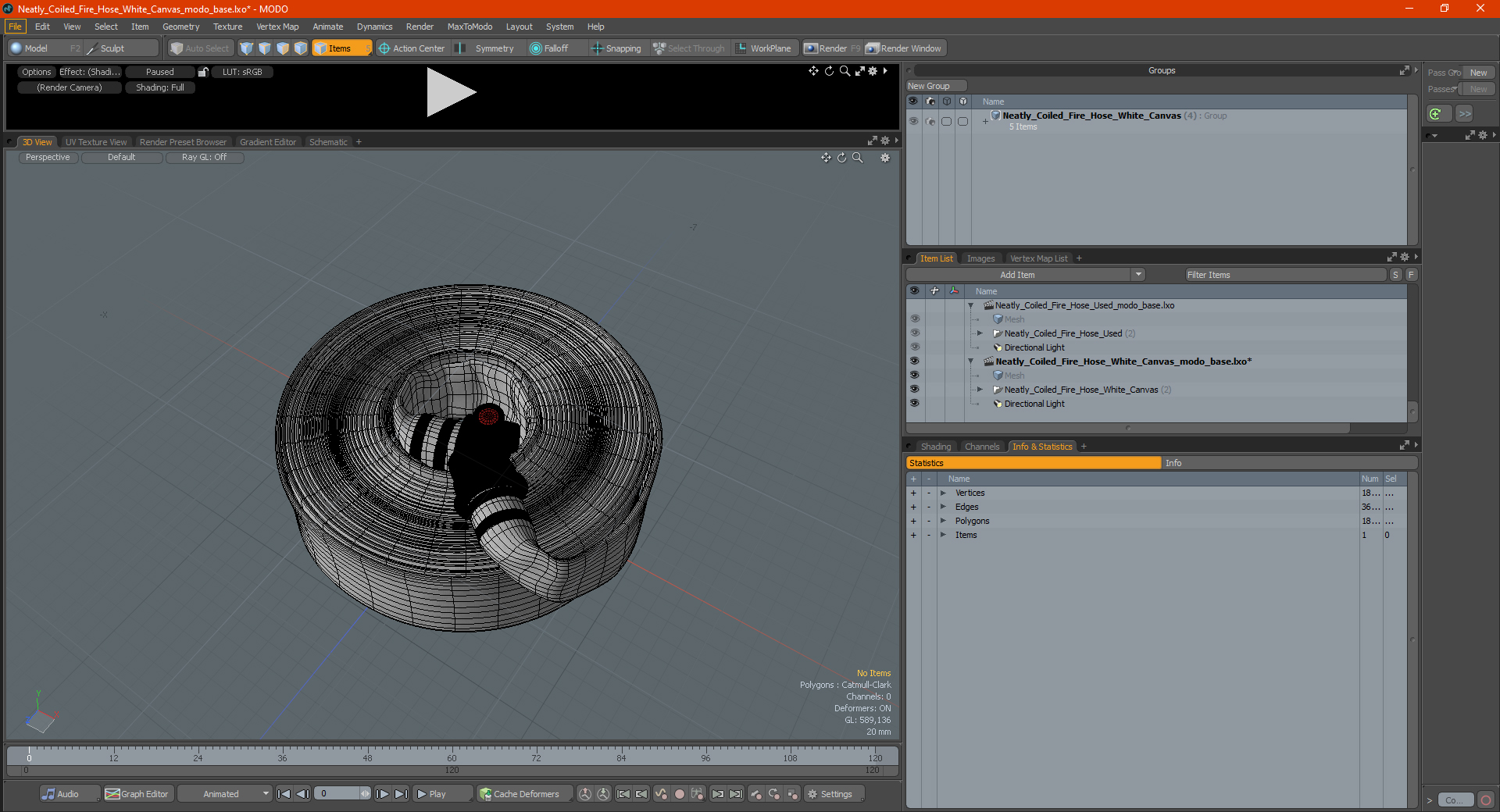Switch to Schematic tab
The height and width of the screenshot is (812, 1500).
click(x=328, y=142)
